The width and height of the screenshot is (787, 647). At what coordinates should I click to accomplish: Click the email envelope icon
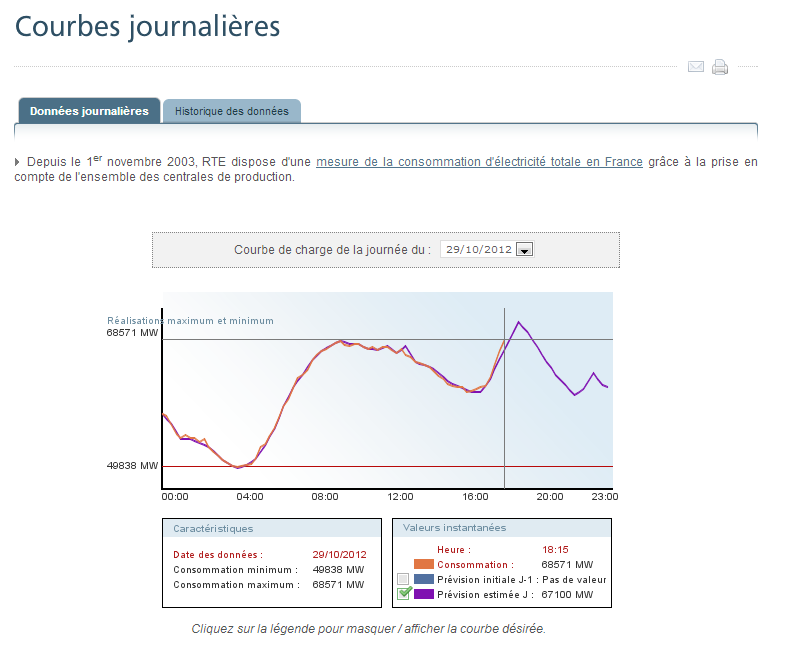tap(696, 66)
